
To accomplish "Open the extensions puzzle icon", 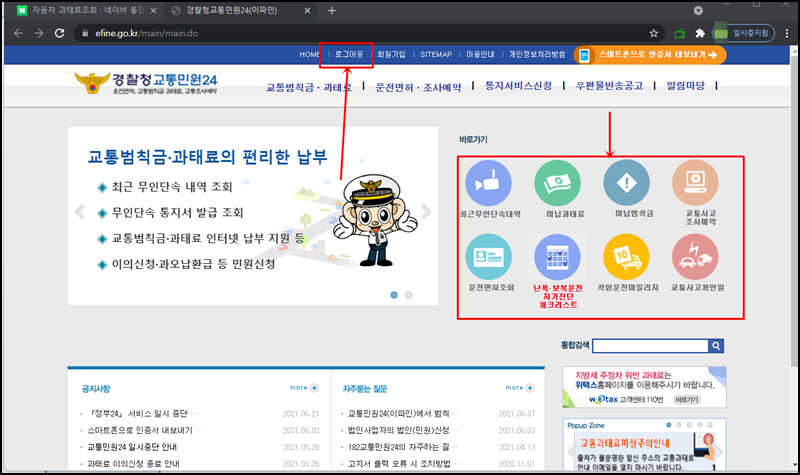I will (x=700, y=33).
